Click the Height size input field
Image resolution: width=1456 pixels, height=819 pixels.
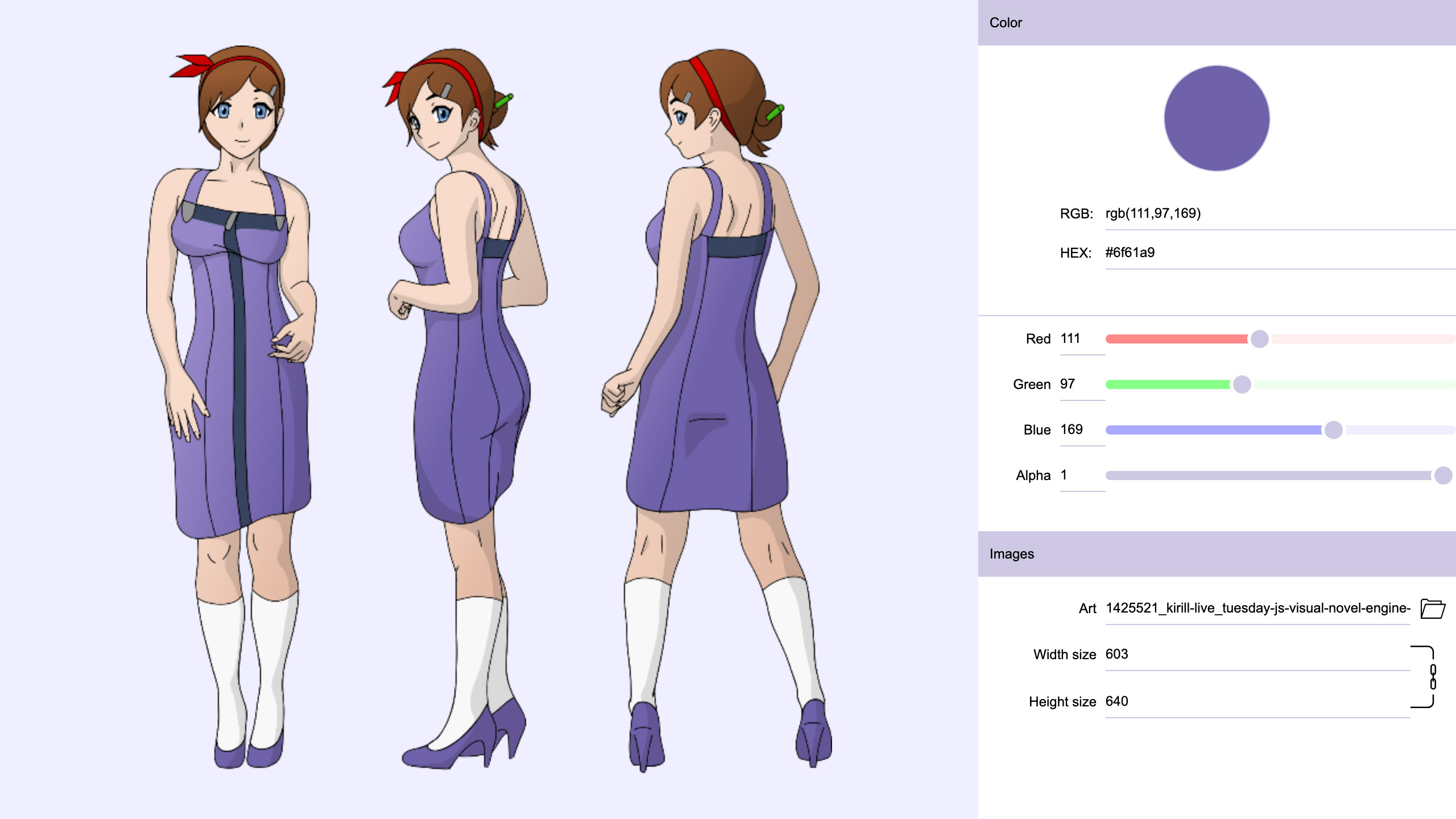[1257, 702]
